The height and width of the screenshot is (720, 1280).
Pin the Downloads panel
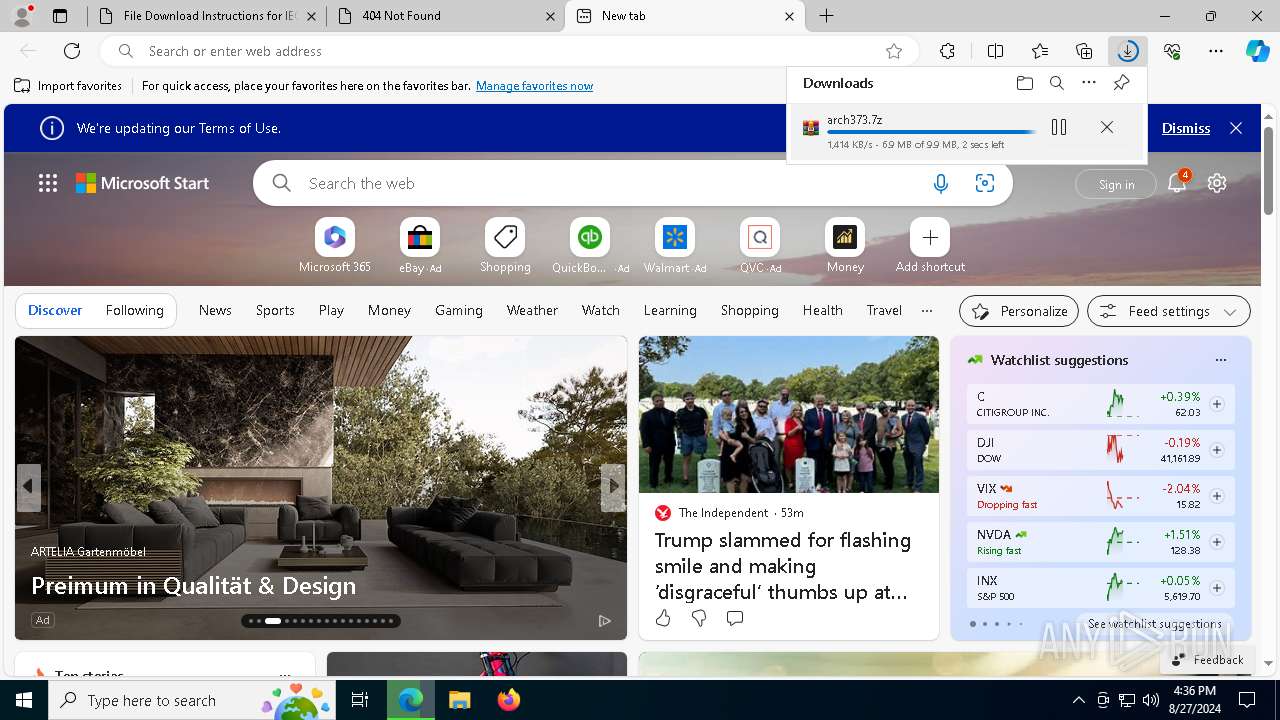click(1121, 83)
